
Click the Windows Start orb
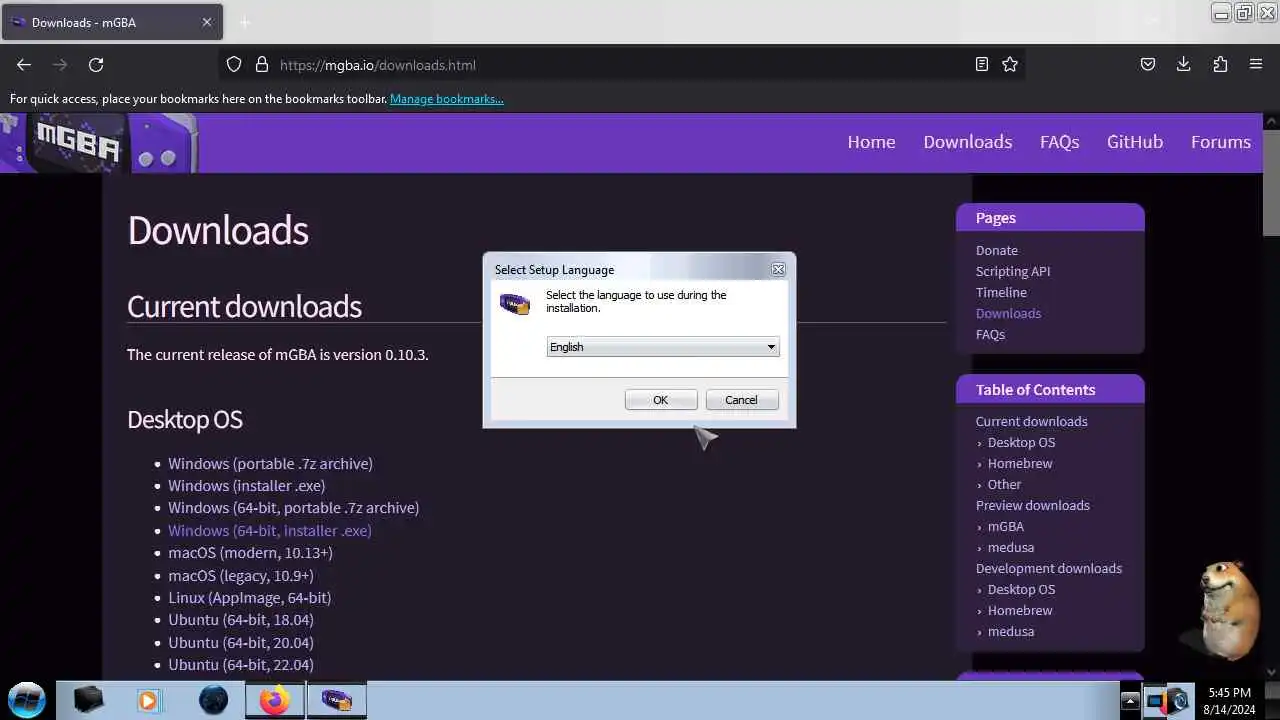tap(27, 699)
